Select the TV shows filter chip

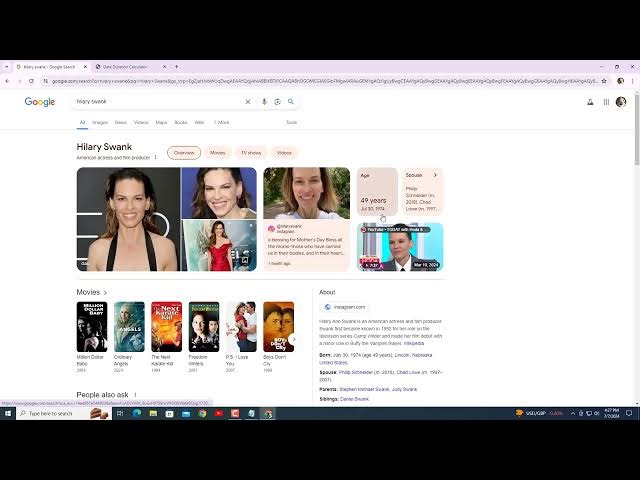[251, 153]
